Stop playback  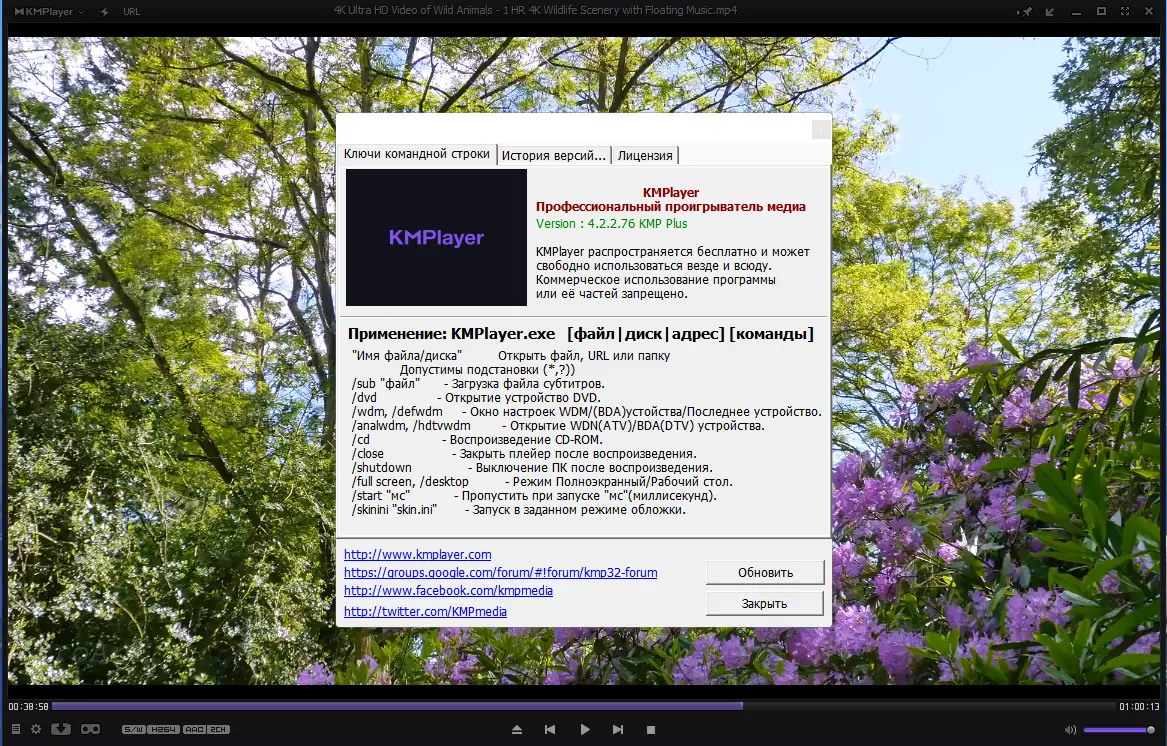click(x=650, y=730)
